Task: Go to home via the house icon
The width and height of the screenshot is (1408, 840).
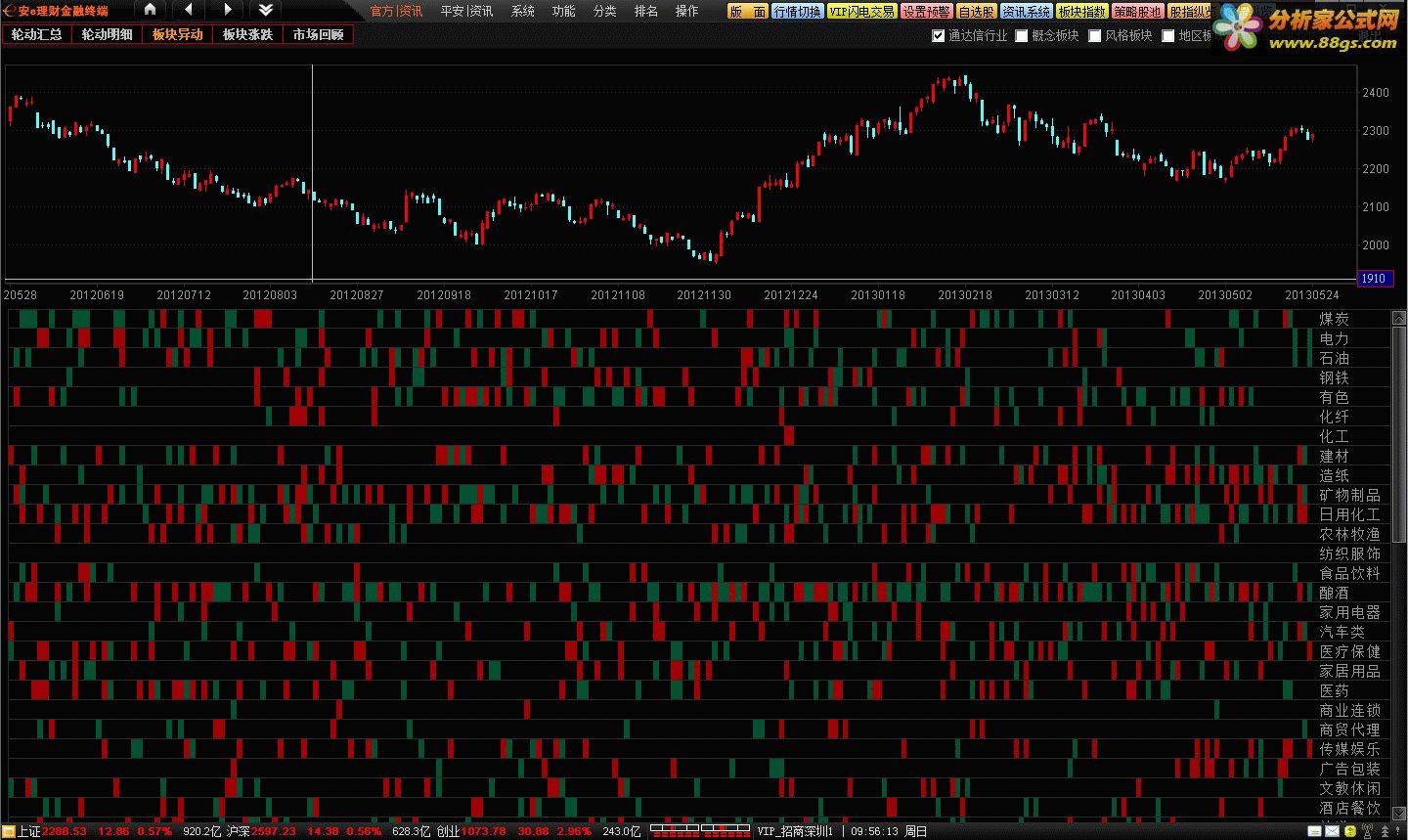Action: [x=150, y=10]
